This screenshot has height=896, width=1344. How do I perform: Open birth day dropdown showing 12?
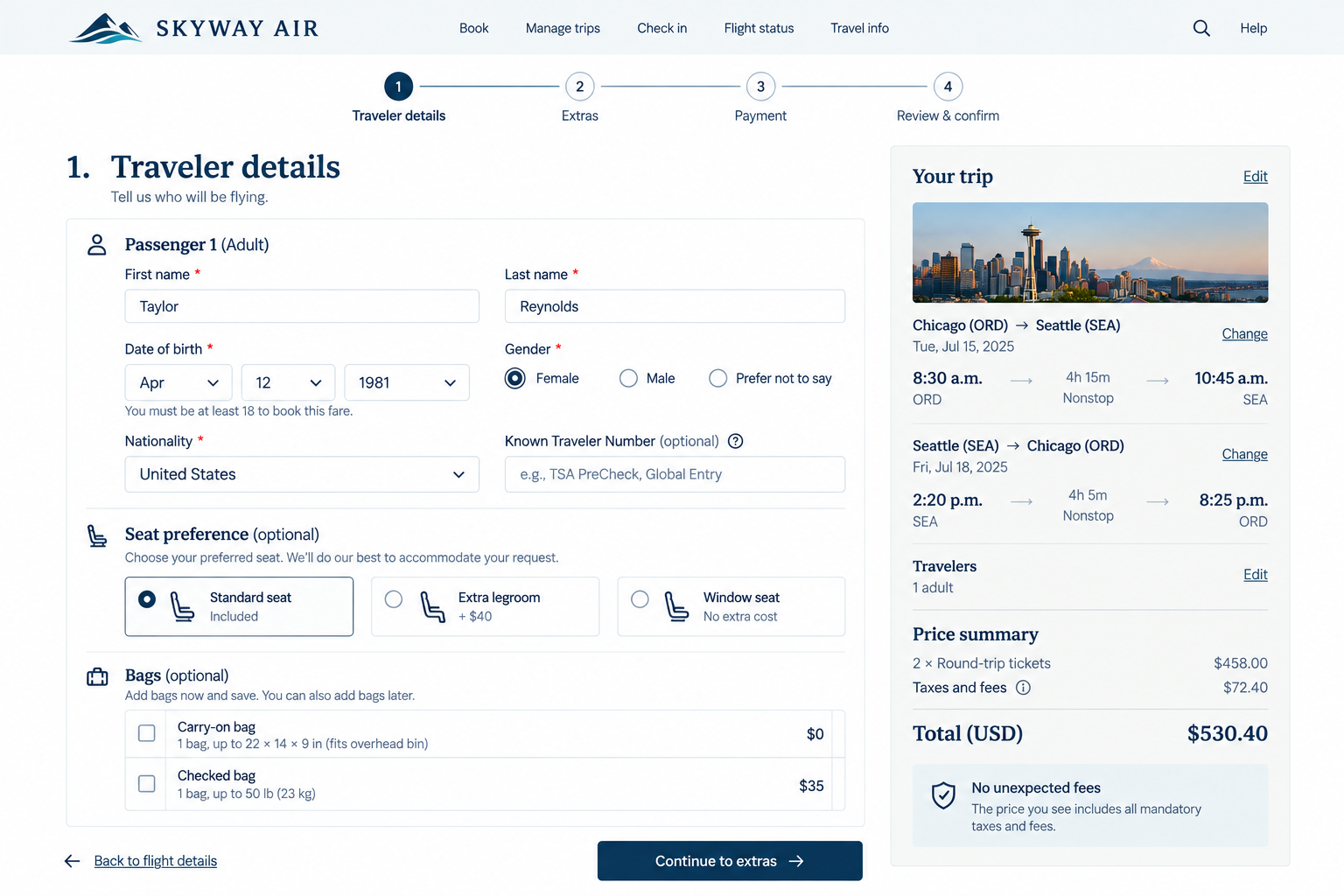point(288,382)
